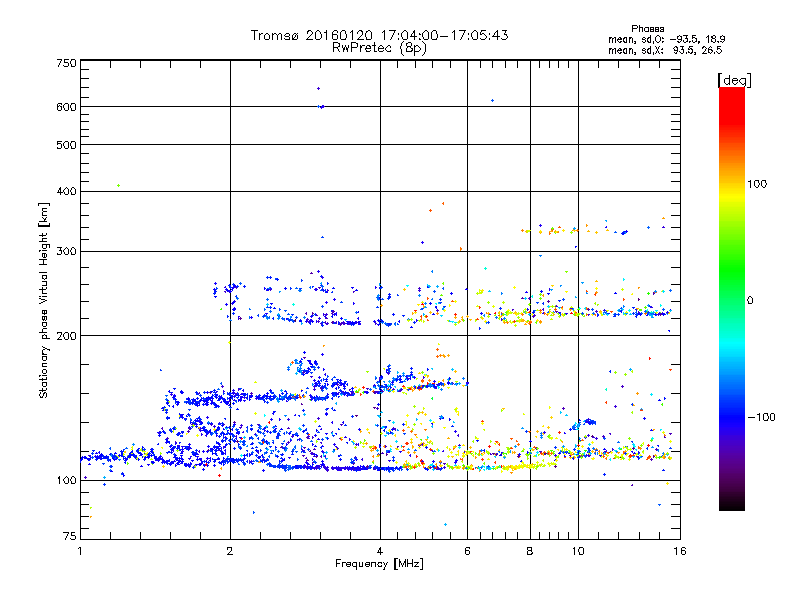Click the 'mean, sd,X: 93.5, 26.5' text
The width and height of the screenshot is (800, 600).
click(x=665, y=50)
